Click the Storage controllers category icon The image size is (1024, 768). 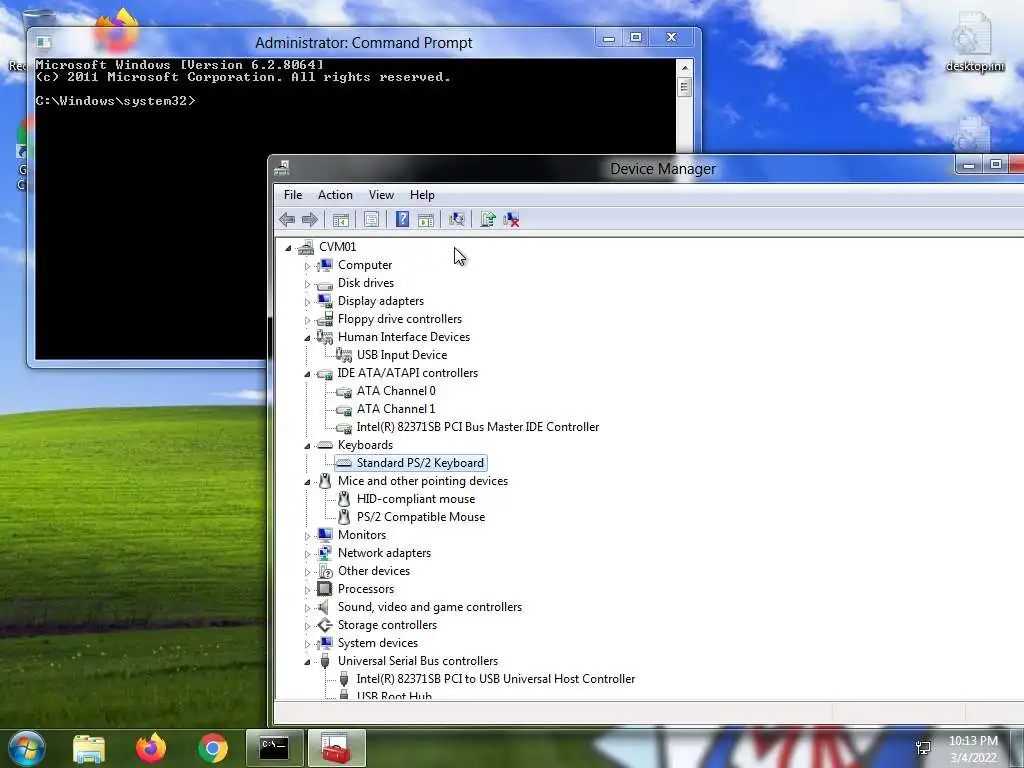(325, 624)
